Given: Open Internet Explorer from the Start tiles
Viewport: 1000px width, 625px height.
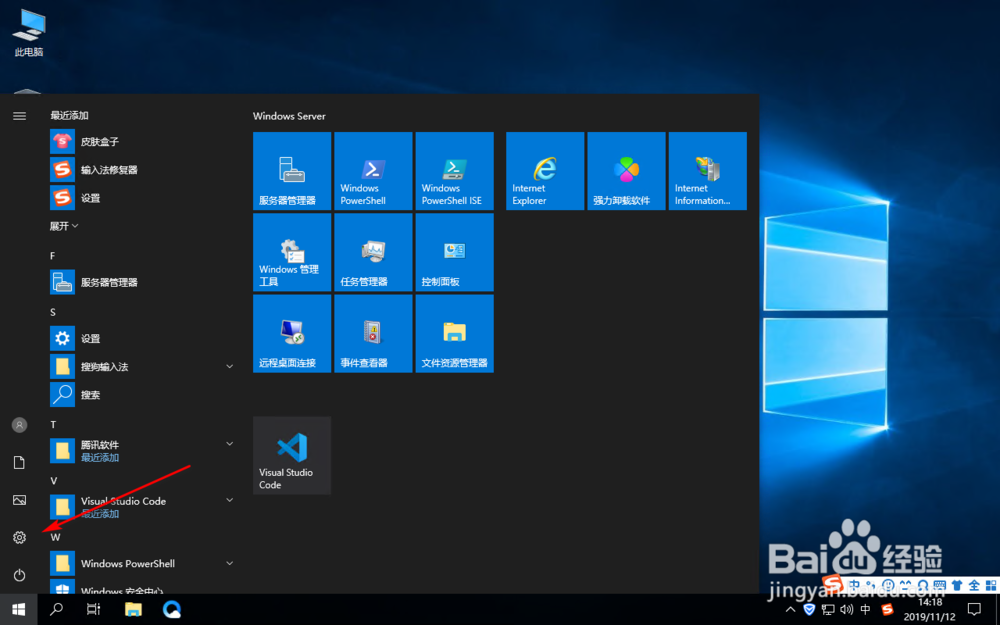Looking at the screenshot, I should point(545,170).
